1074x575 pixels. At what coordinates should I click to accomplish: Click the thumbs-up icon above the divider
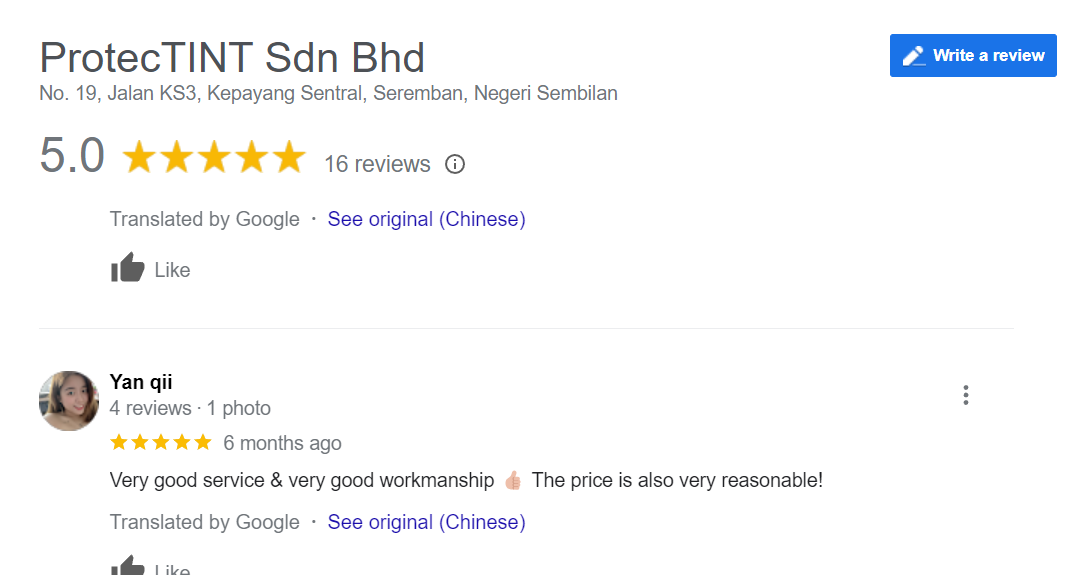127,268
